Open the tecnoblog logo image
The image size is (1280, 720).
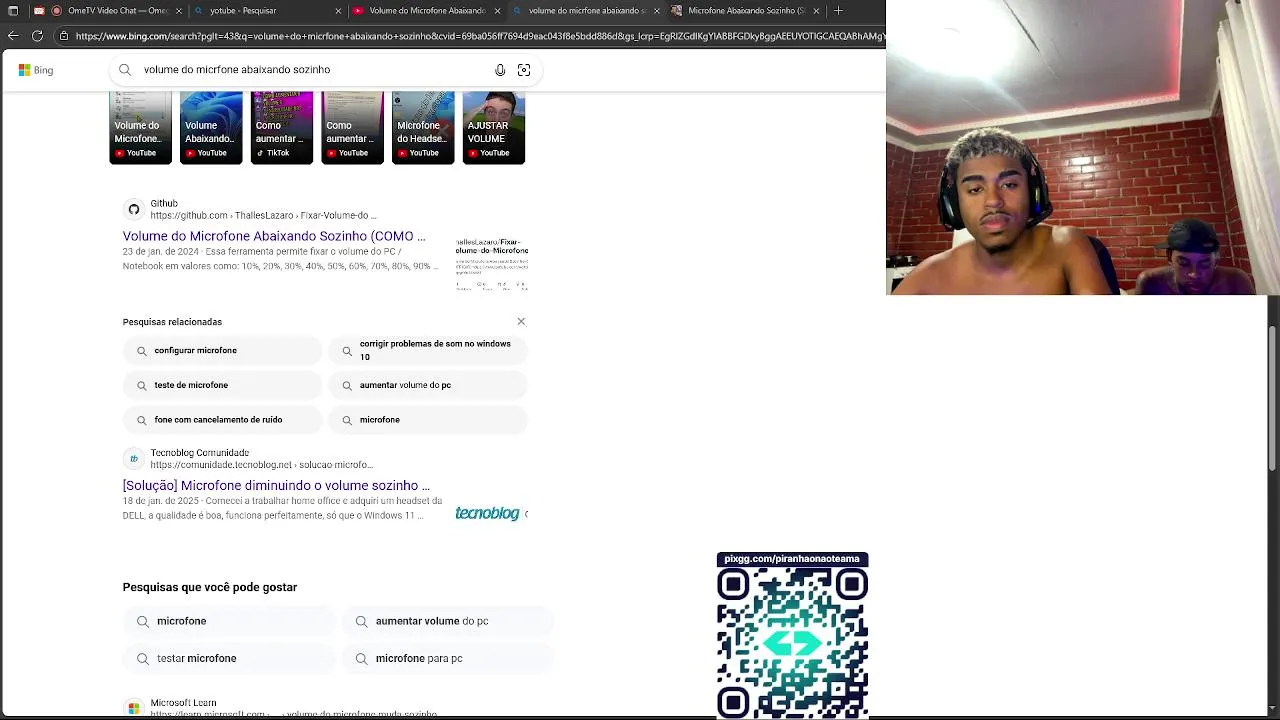pyautogui.click(x=491, y=513)
